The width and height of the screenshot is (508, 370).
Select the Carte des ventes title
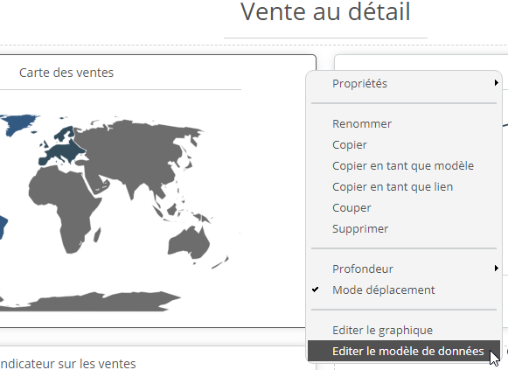[x=66, y=73]
